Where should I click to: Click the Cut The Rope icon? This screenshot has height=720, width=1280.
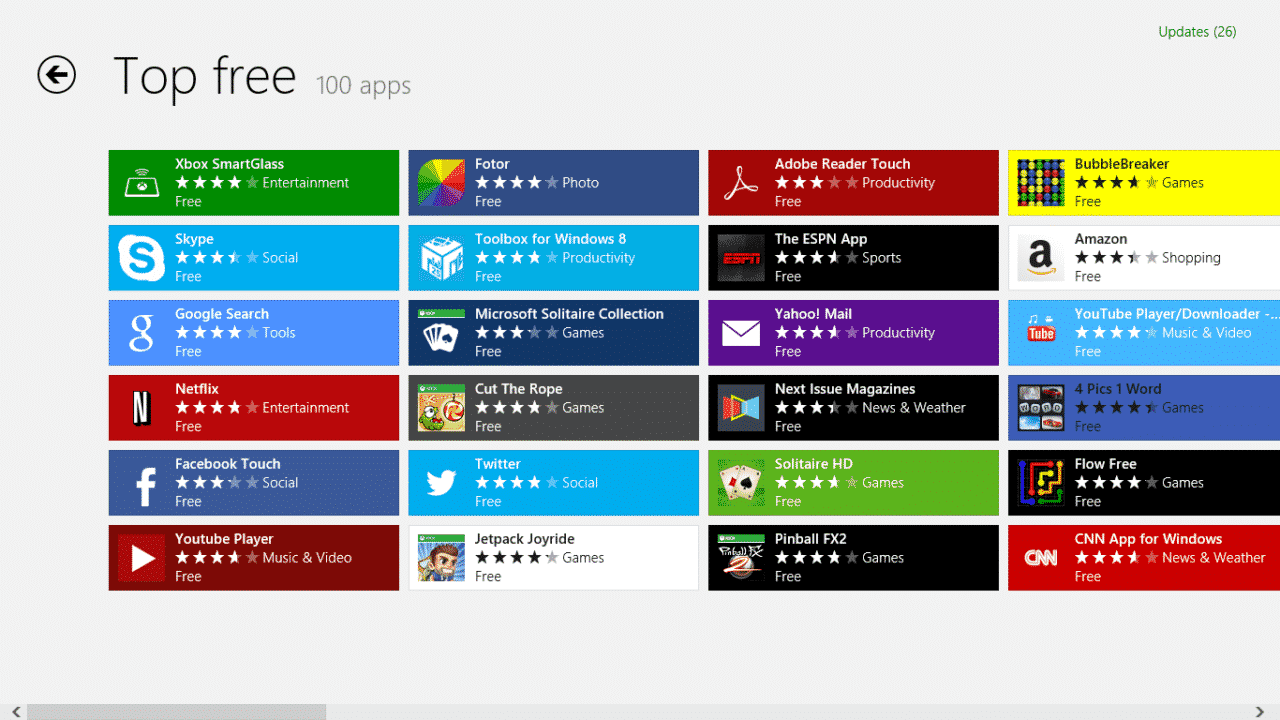441,408
